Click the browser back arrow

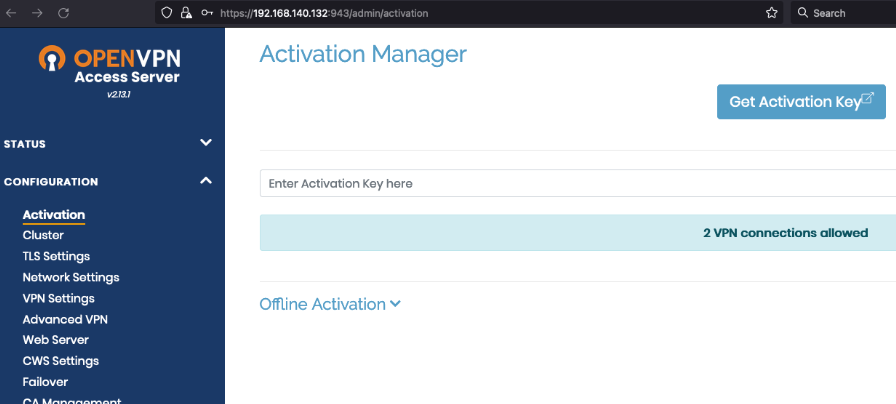(x=11, y=13)
